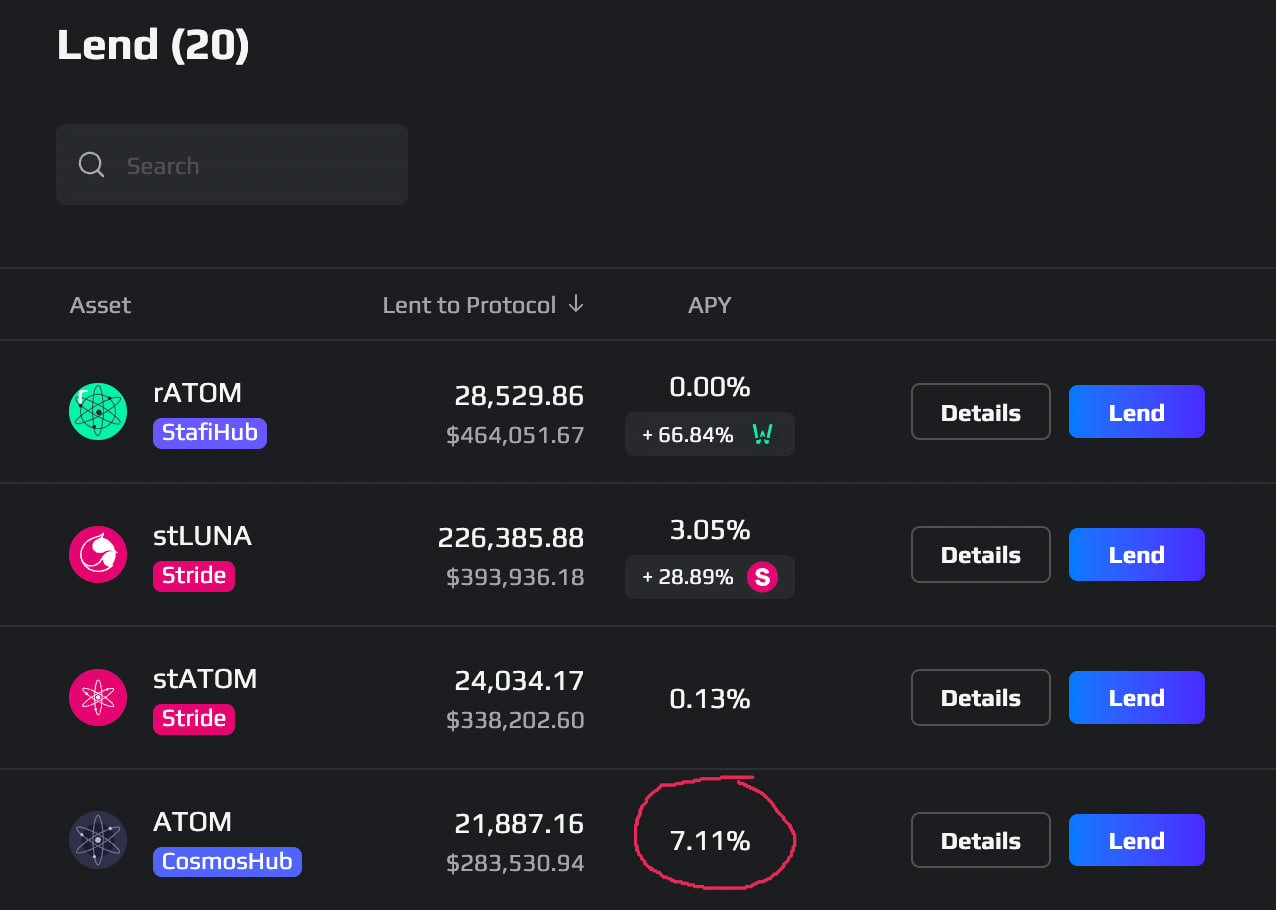This screenshot has width=1276, height=910.
Task: Open Details for stATOM
Action: [980, 698]
